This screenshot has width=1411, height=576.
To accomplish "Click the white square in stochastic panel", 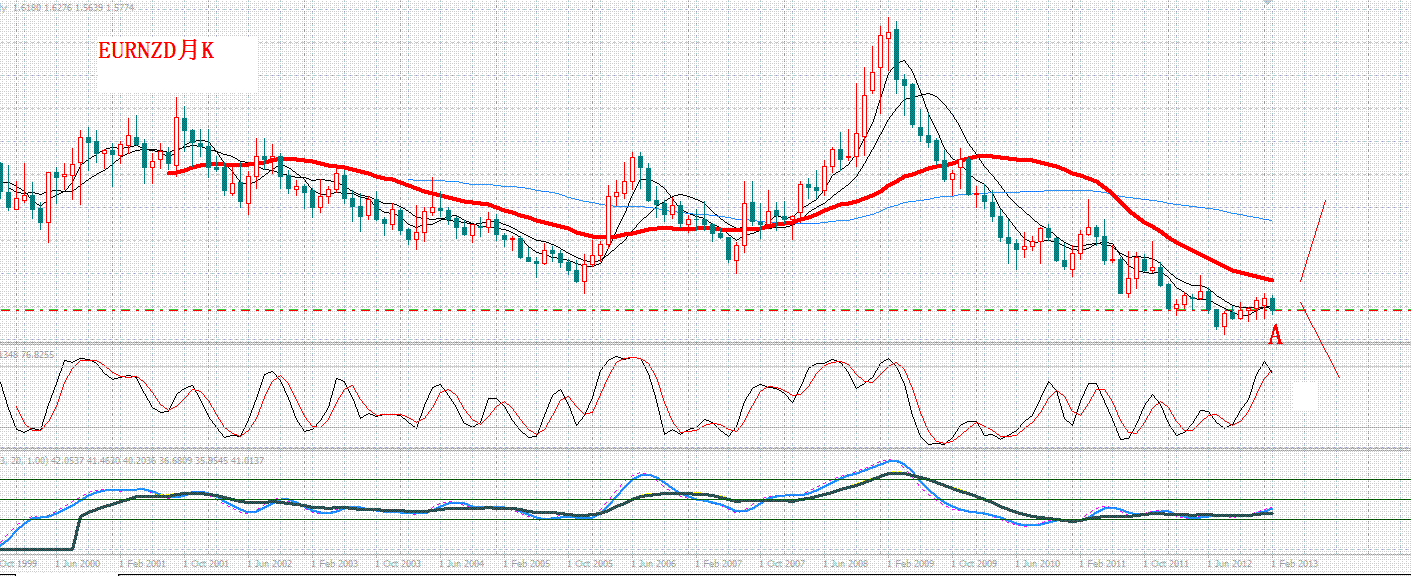I will click(1305, 396).
